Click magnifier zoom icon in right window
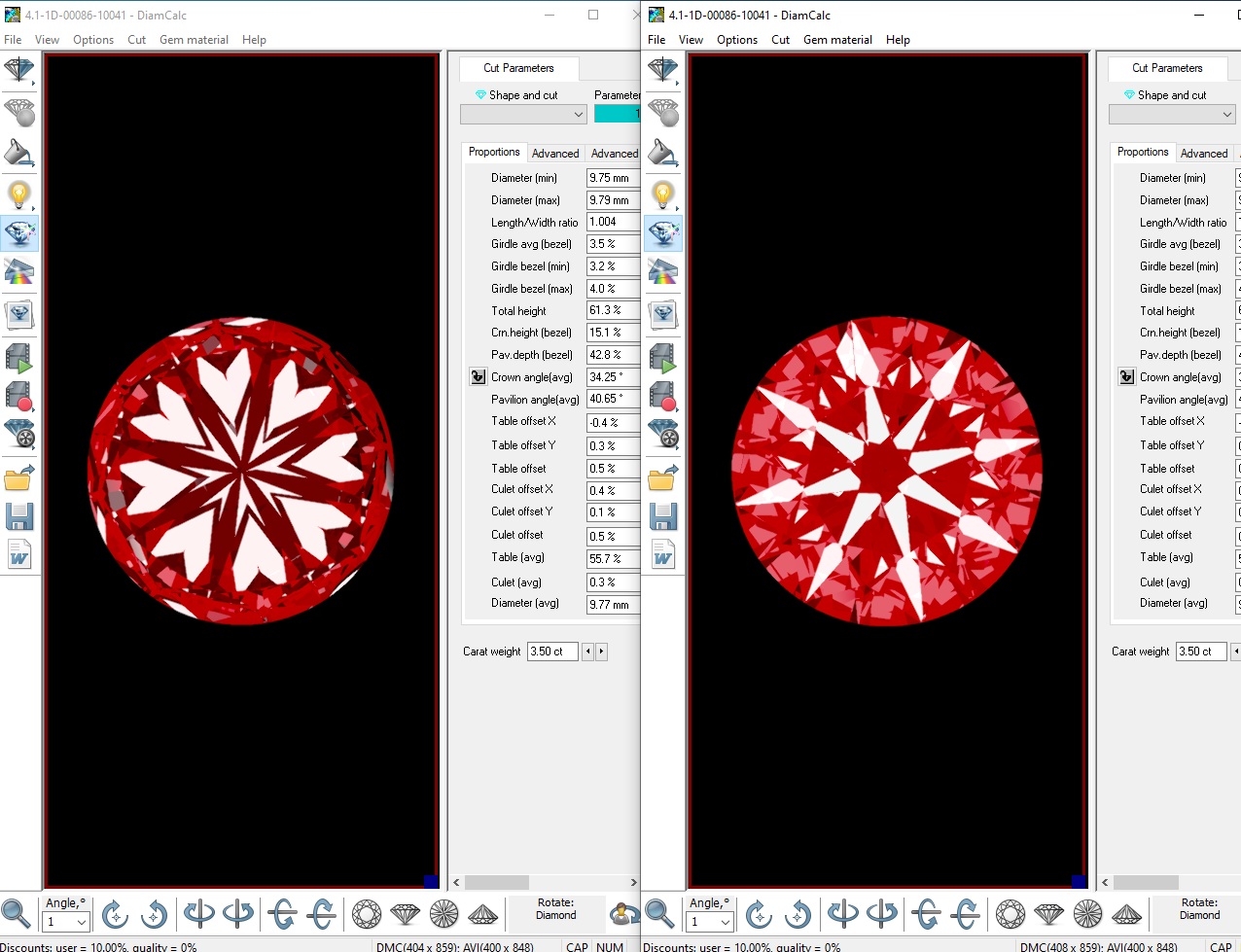The width and height of the screenshot is (1241, 952). [x=659, y=913]
